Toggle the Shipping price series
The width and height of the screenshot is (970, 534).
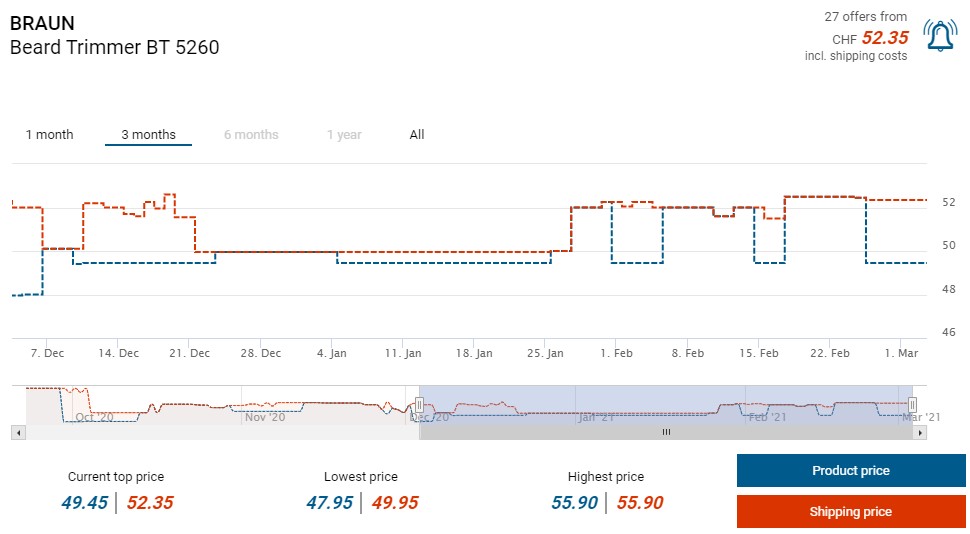click(x=850, y=512)
